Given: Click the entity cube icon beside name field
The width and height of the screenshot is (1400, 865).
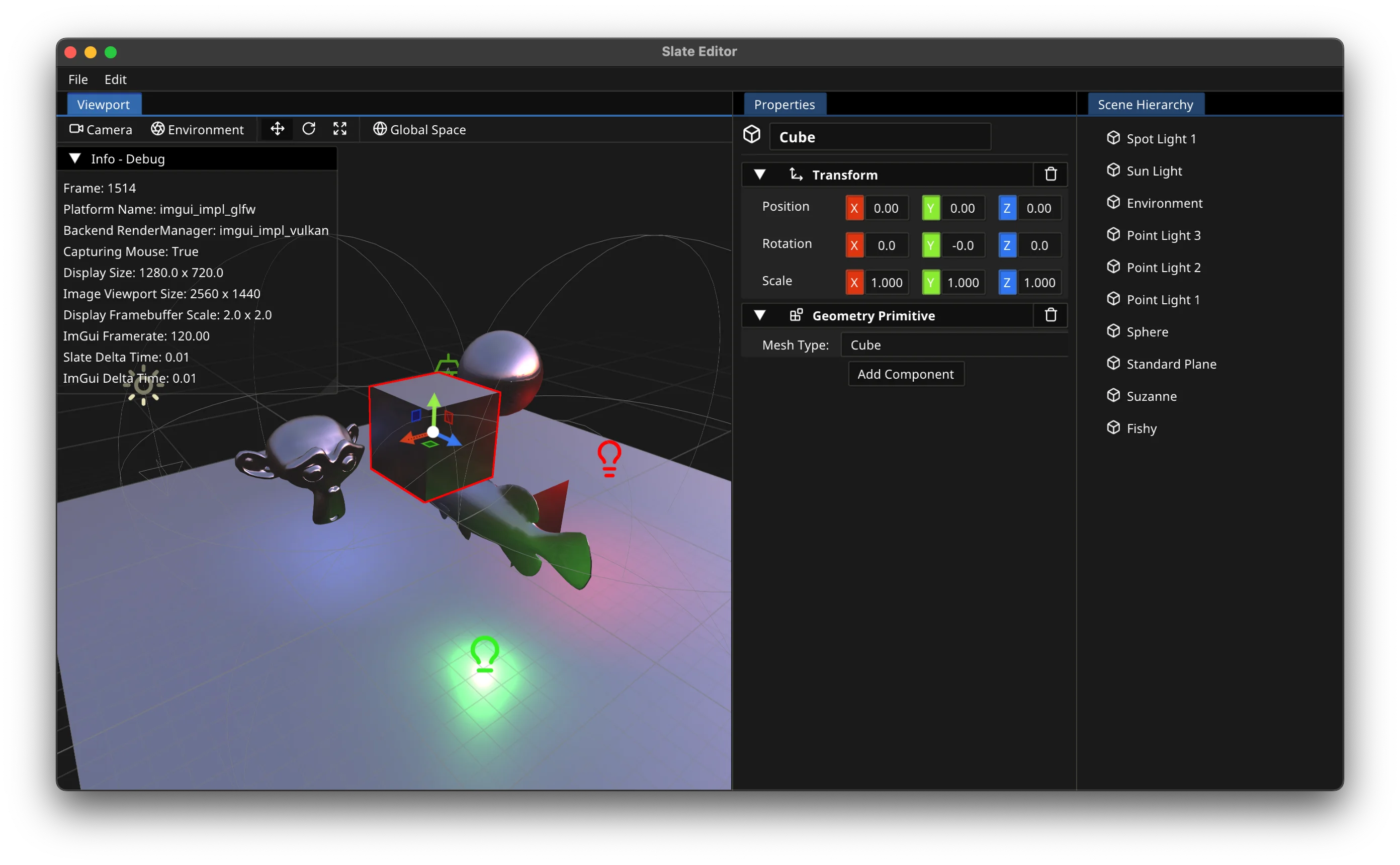Looking at the screenshot, I should click(x=752, y=135).
